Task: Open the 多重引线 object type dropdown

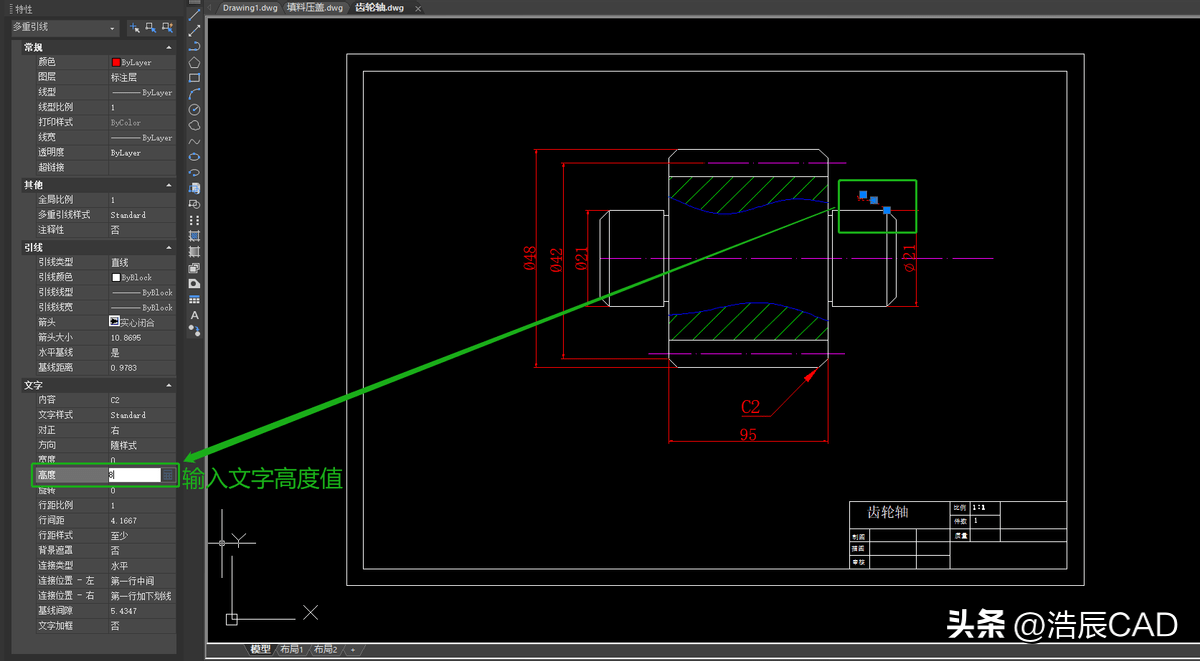Action: 65,28
